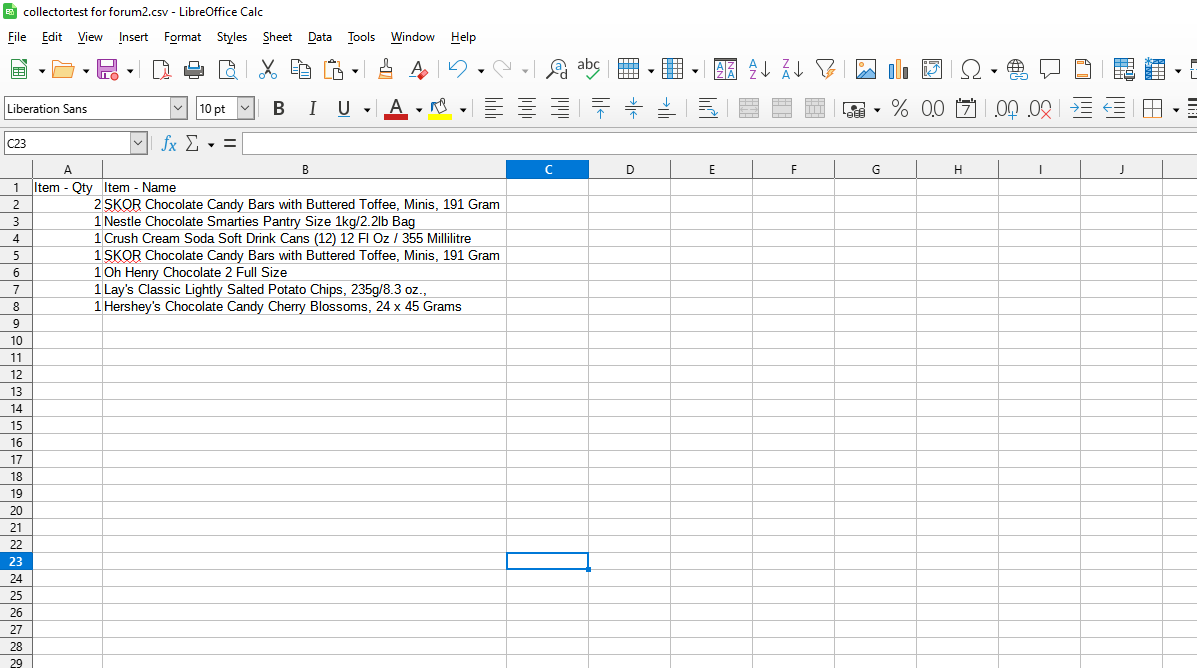Expand the Save options arrow
Screen dimensions: 1197x668
(130, 71)
